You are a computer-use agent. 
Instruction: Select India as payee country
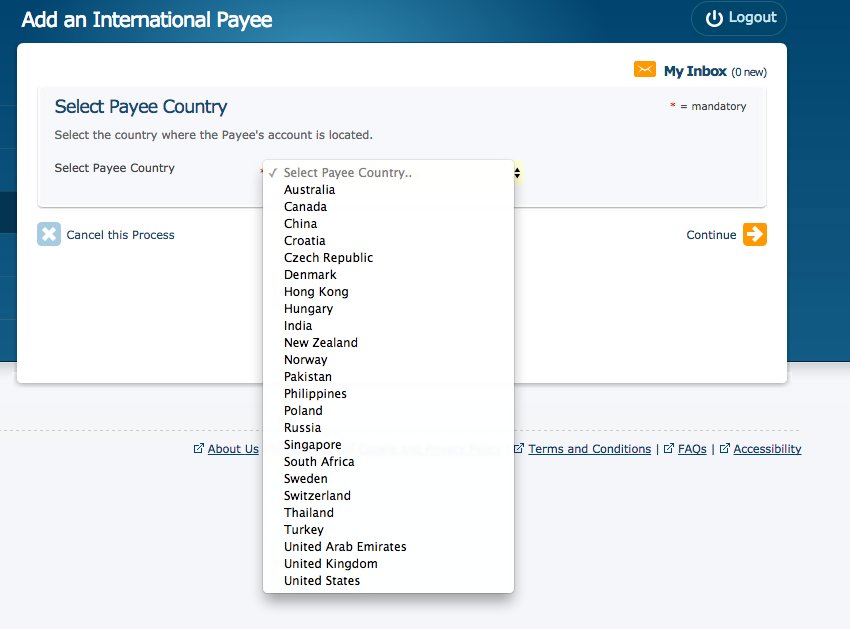[388, 325]
